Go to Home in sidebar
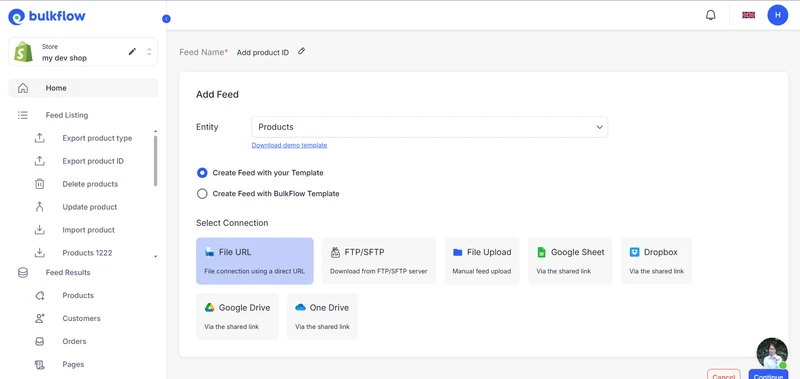 (83, 88)
